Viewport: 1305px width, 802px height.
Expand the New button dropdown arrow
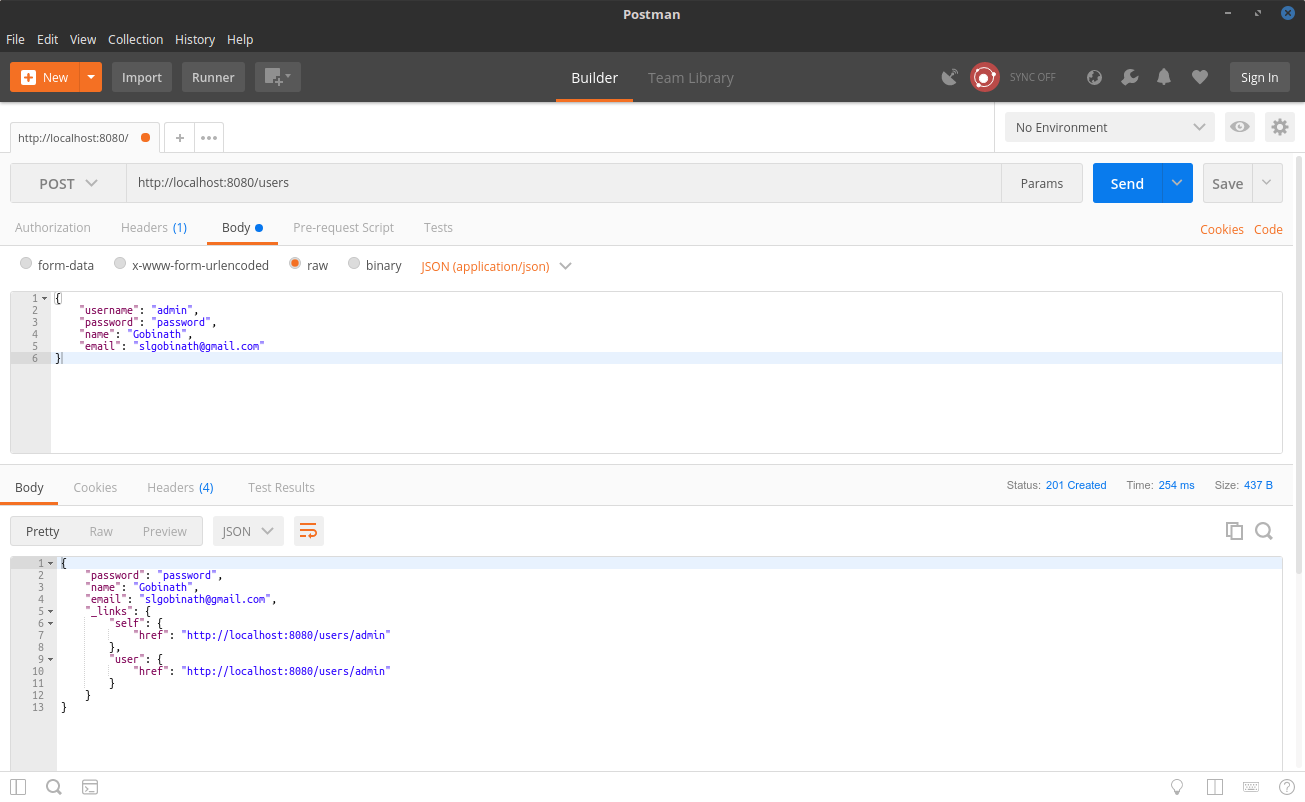click(91, 77)
